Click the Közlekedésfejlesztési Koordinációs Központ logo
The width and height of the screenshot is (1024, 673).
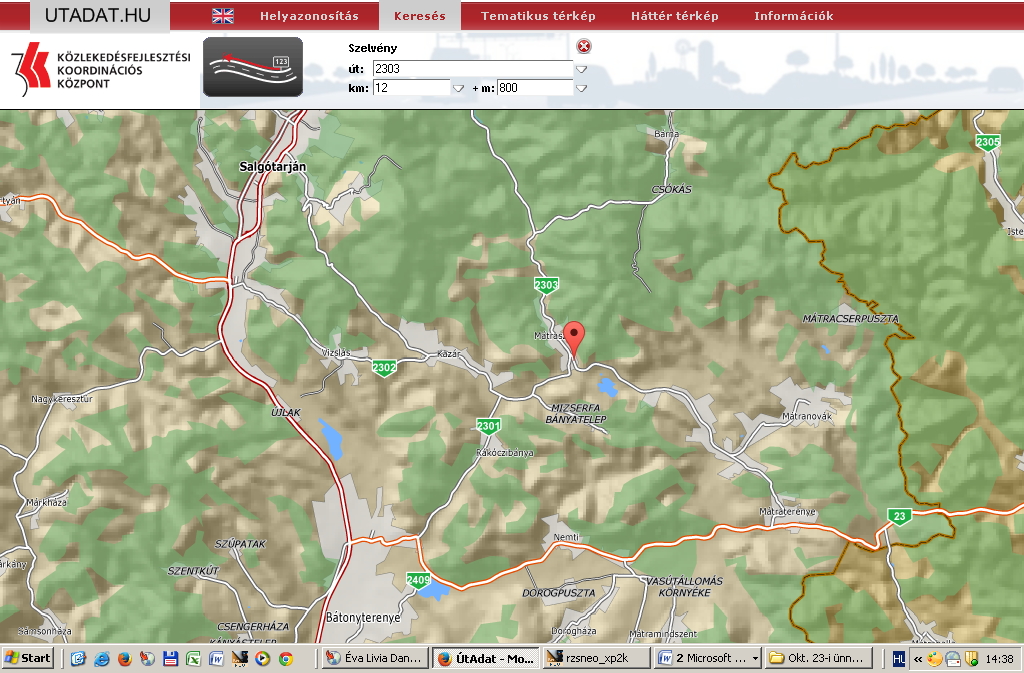point(99,70)
